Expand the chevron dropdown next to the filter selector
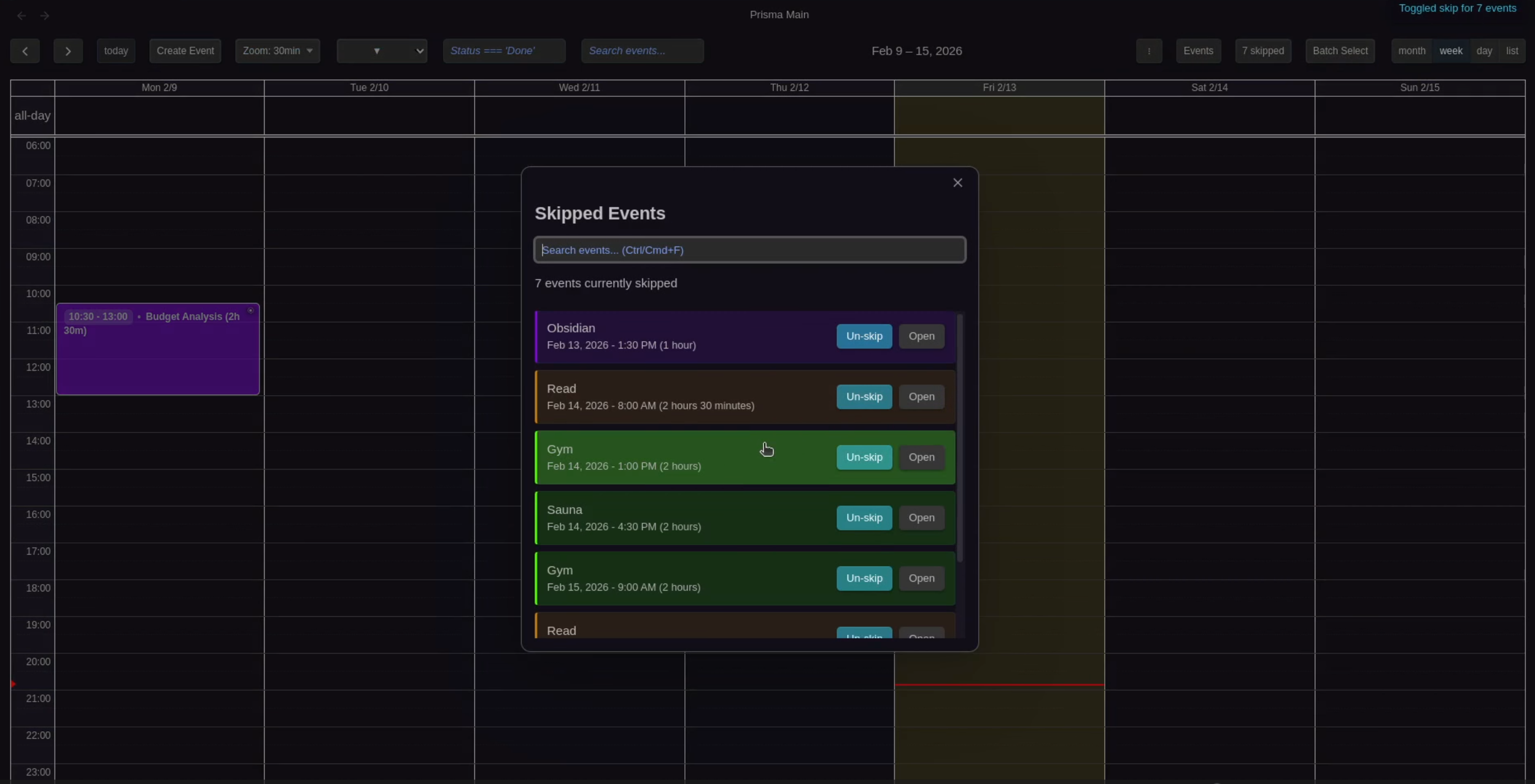 tap(419, 50)
